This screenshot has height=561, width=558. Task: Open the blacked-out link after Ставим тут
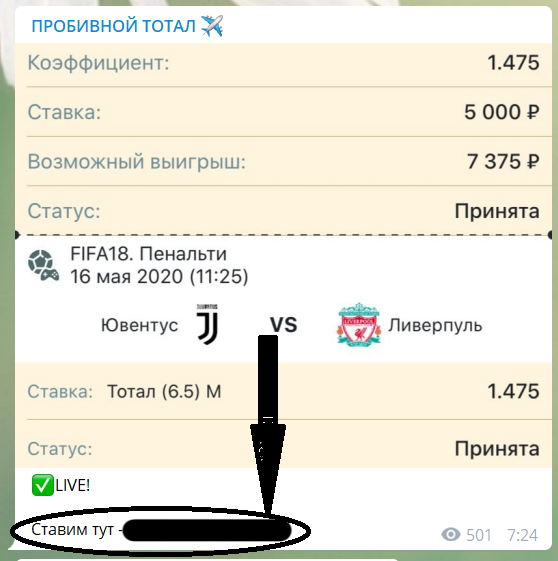pyautogui.click(x=207, y=530)
